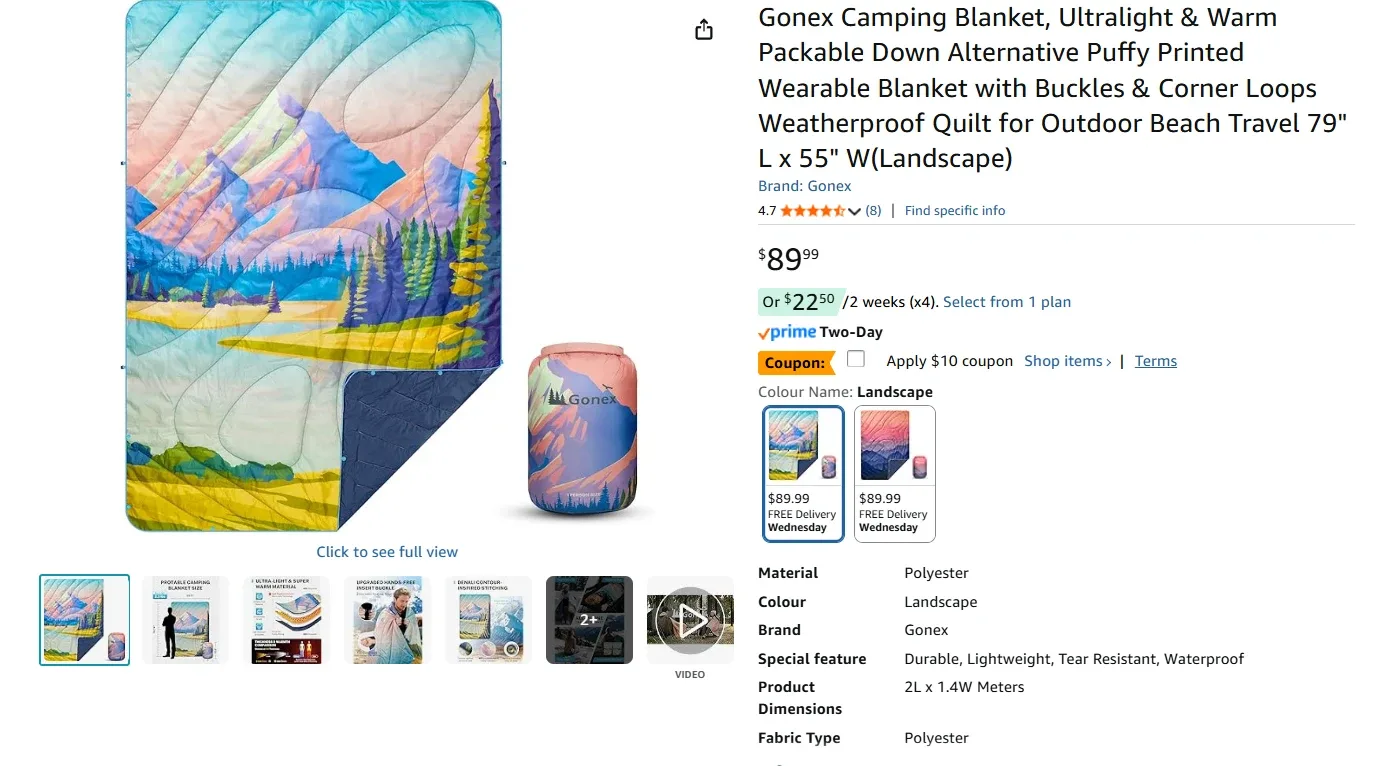The width and height of the screenshot is (1379, 766).
Task: Open the (8) ratings link
Action: [x=872, y=210]
